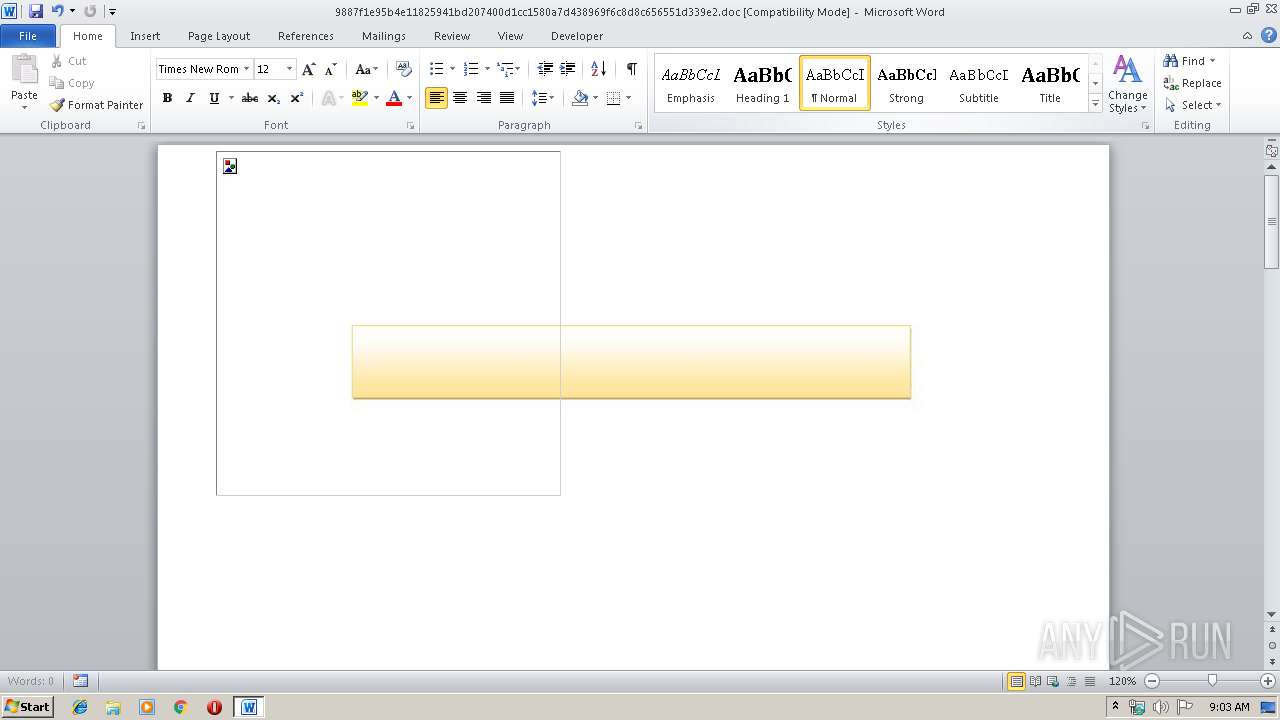Grow font size with large A icon

[308, 69]
